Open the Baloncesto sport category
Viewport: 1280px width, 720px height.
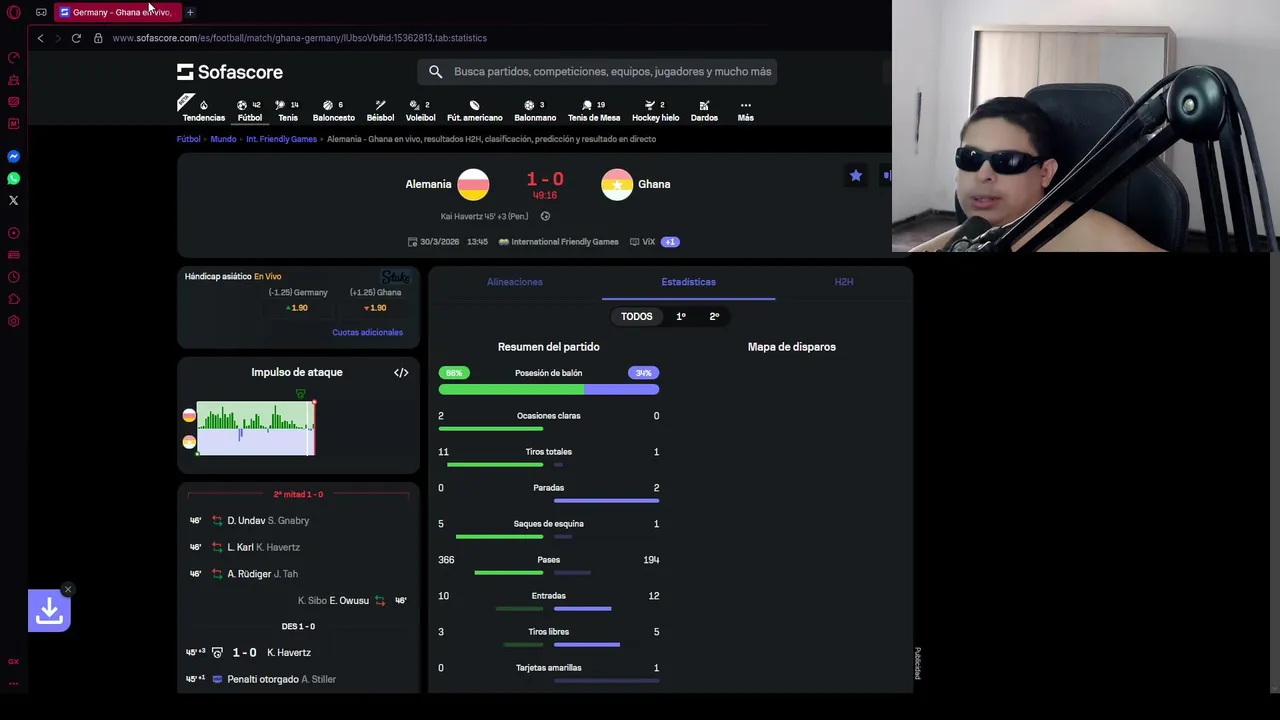334,110
